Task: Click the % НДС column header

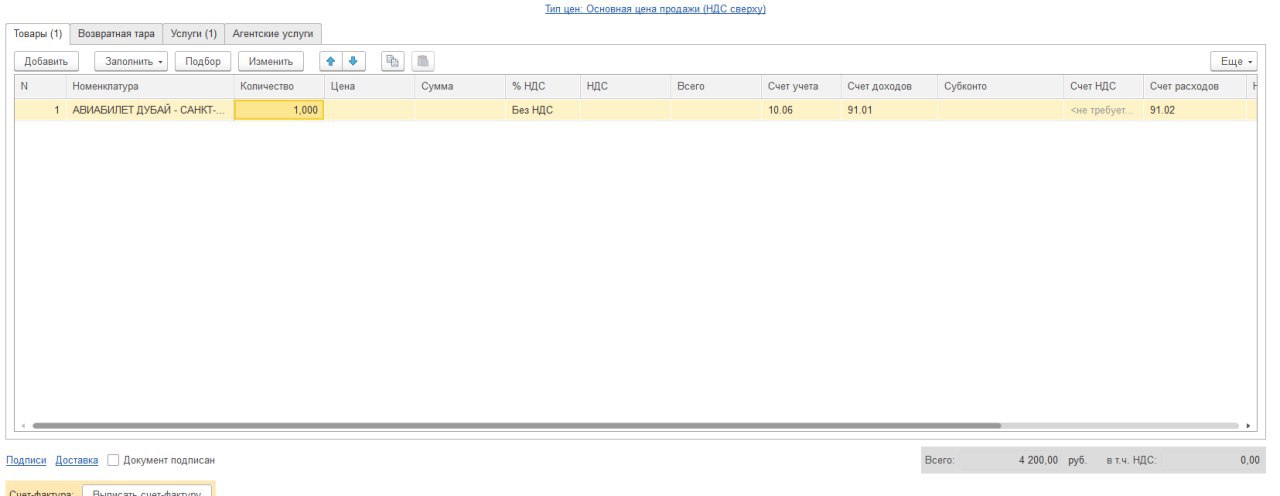Action: pyautogui.click(x=543, y=87)
